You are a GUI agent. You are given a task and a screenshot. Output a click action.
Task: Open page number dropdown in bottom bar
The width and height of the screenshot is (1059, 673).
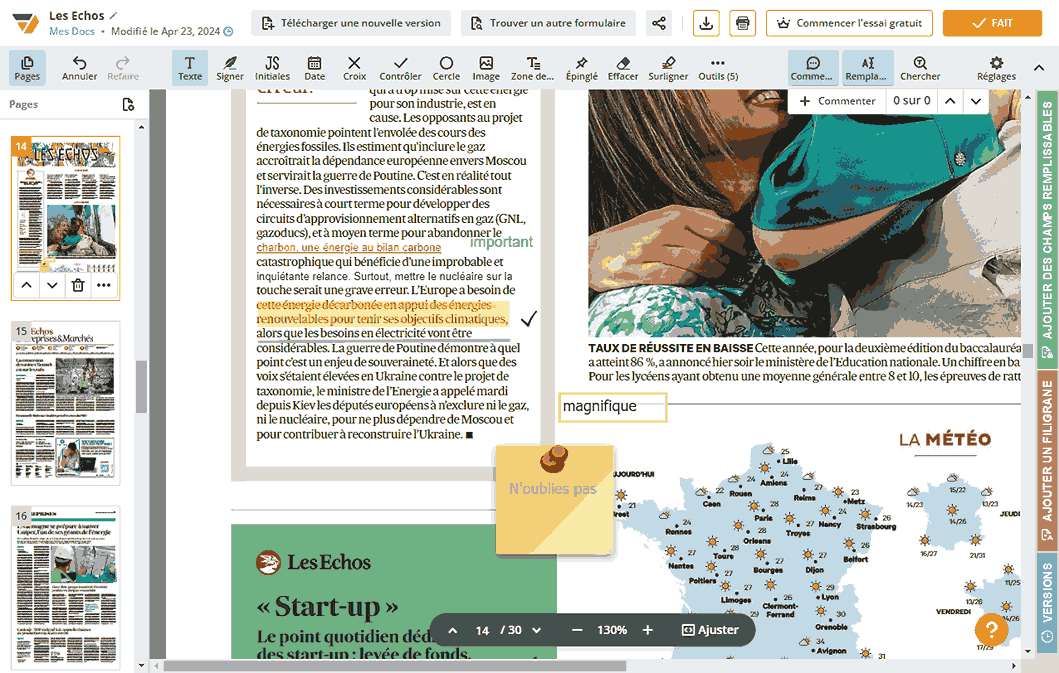pos(537,630)
